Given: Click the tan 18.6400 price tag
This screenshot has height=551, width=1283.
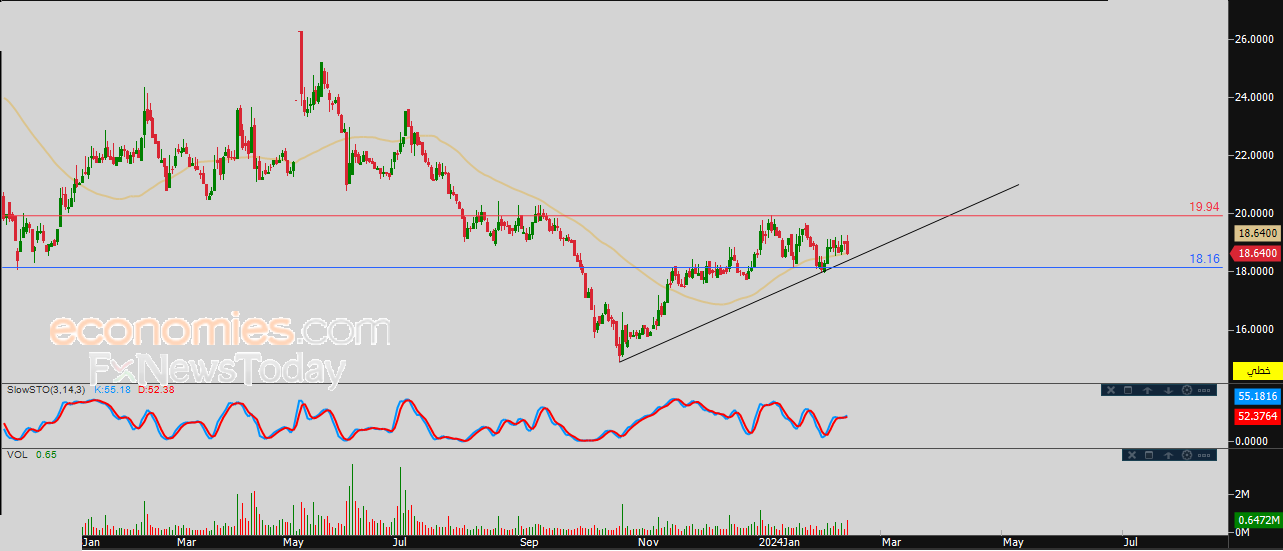Looking at the screenshot, I should (1257, 233).
